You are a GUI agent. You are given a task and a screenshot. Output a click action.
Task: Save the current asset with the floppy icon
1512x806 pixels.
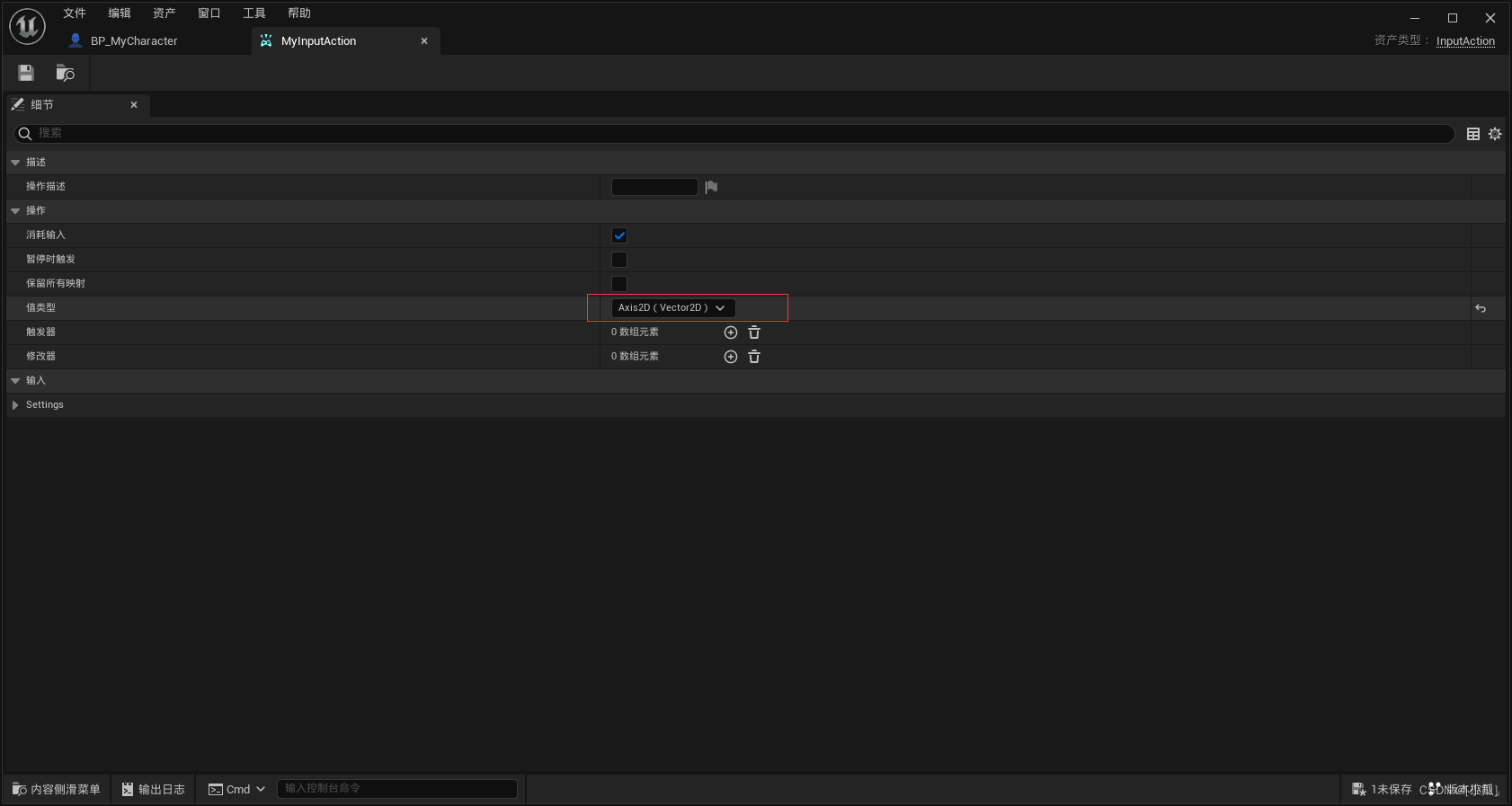[x=26, y=73]
